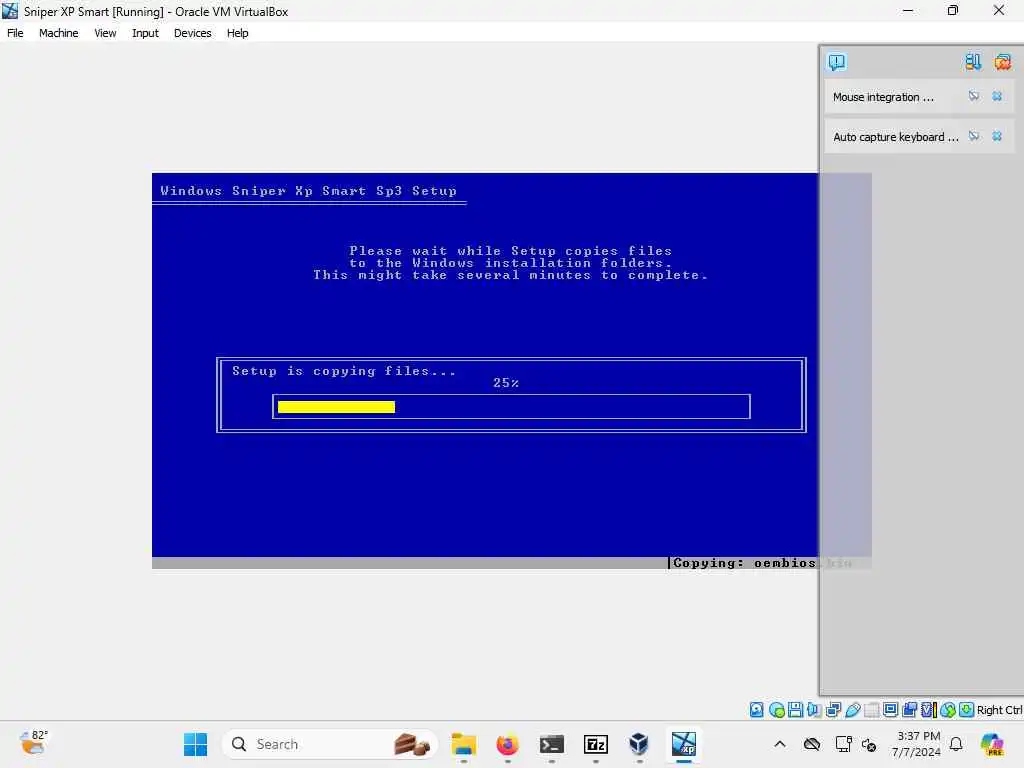Click network adapters indicator in status bar

pyautogui.click(x=833, y=710)
